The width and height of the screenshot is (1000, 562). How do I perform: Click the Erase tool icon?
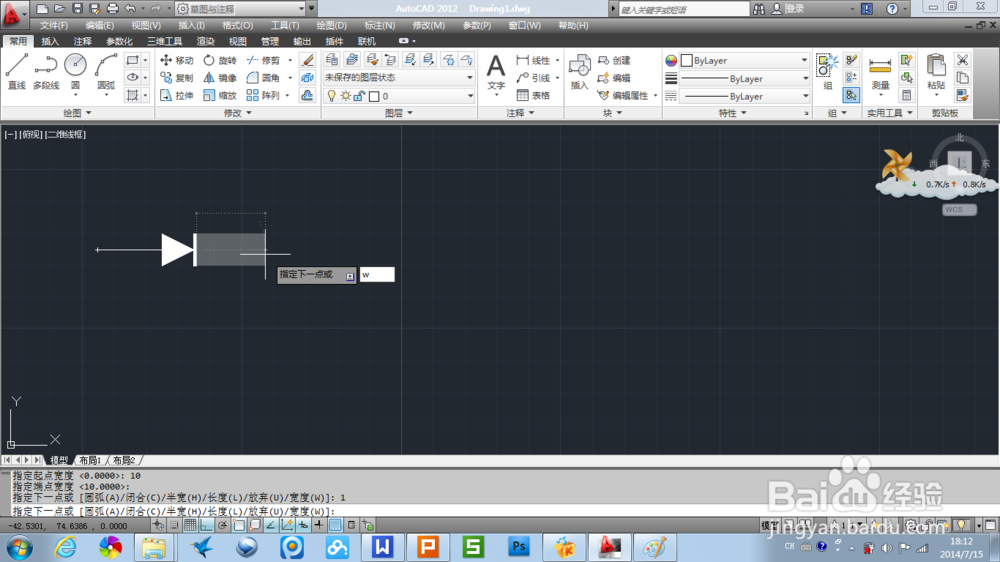pos(307,60)
